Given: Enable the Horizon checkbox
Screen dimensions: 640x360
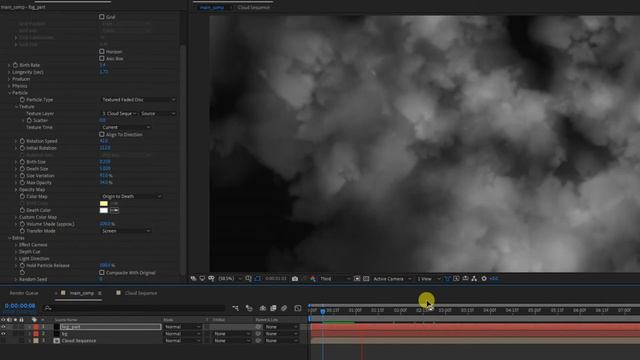Looking at the screenshot, I should pos(102,51).
